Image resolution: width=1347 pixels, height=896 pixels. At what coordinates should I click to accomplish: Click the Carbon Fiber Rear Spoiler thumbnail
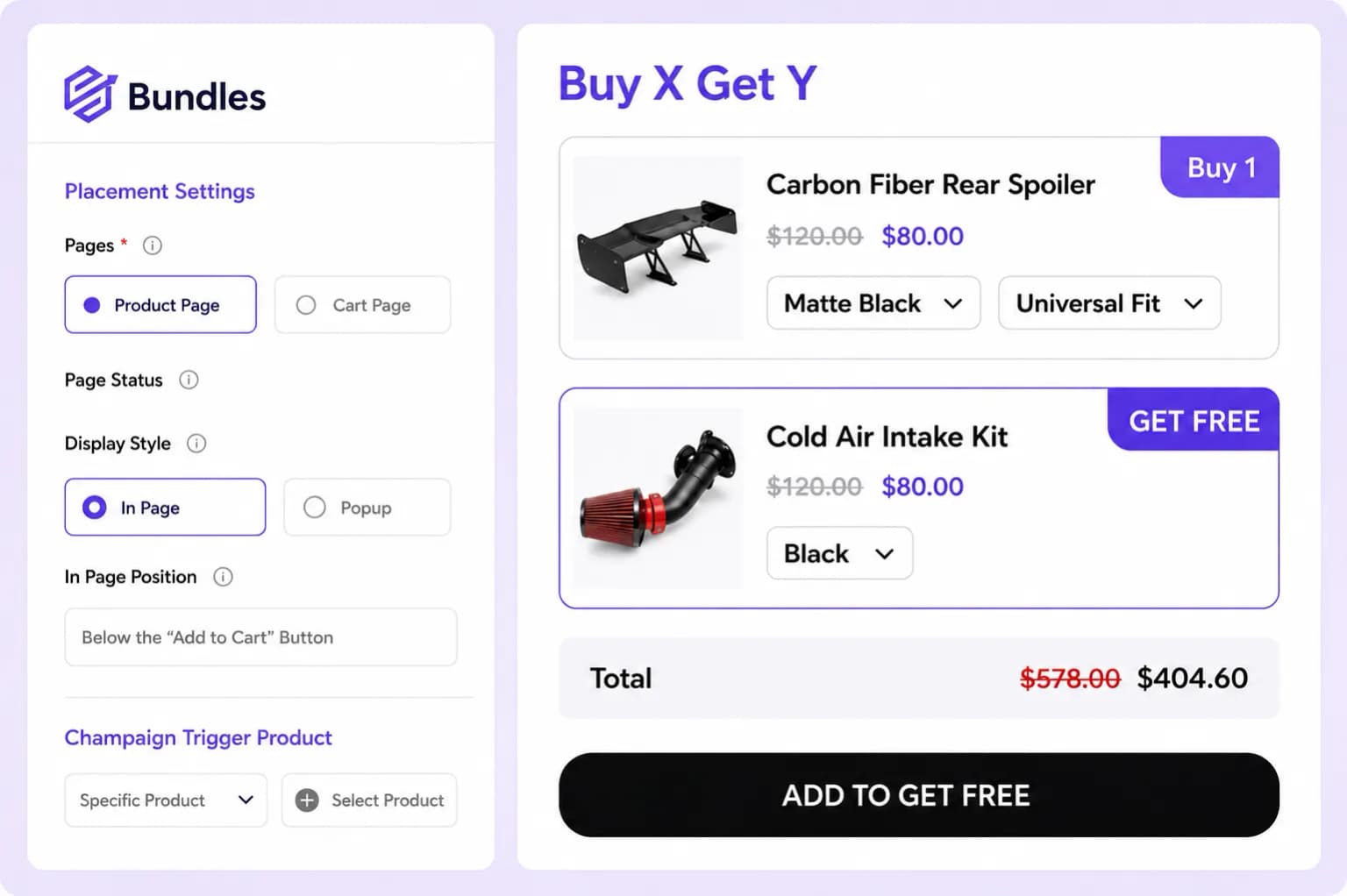[658, 248]
